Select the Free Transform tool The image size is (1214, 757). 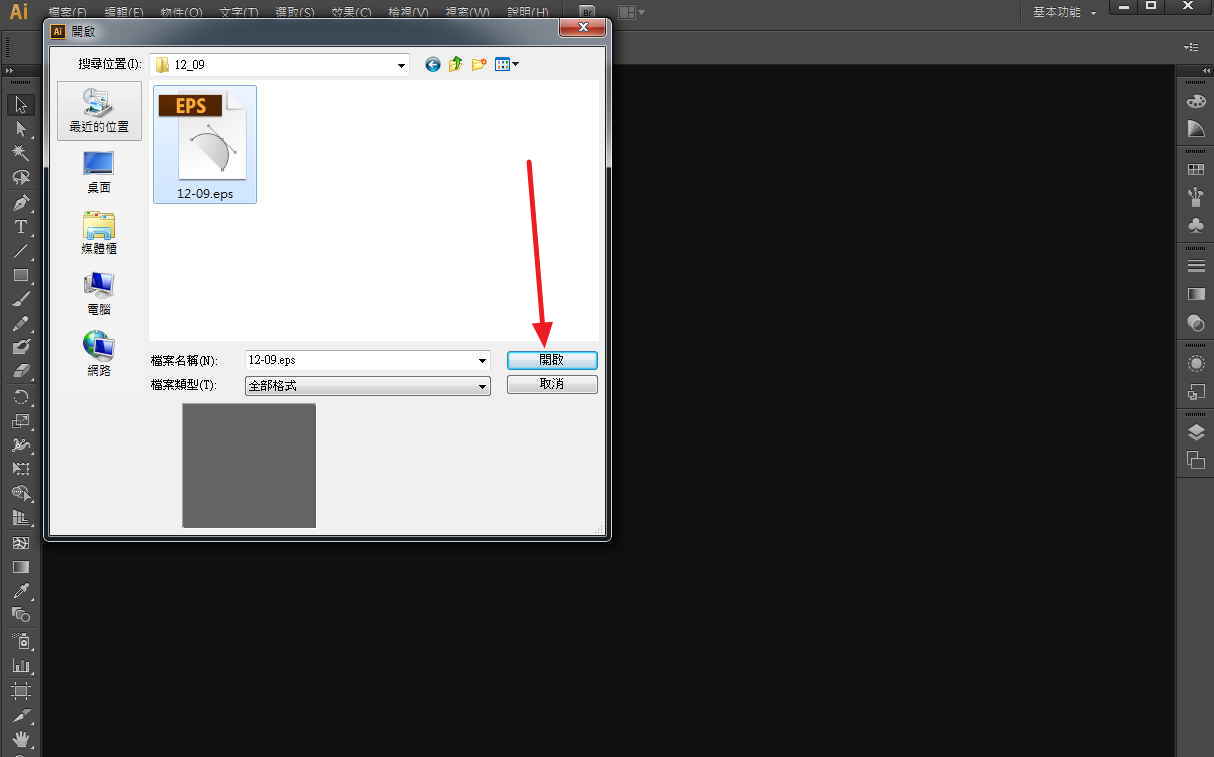click(20, 469)
